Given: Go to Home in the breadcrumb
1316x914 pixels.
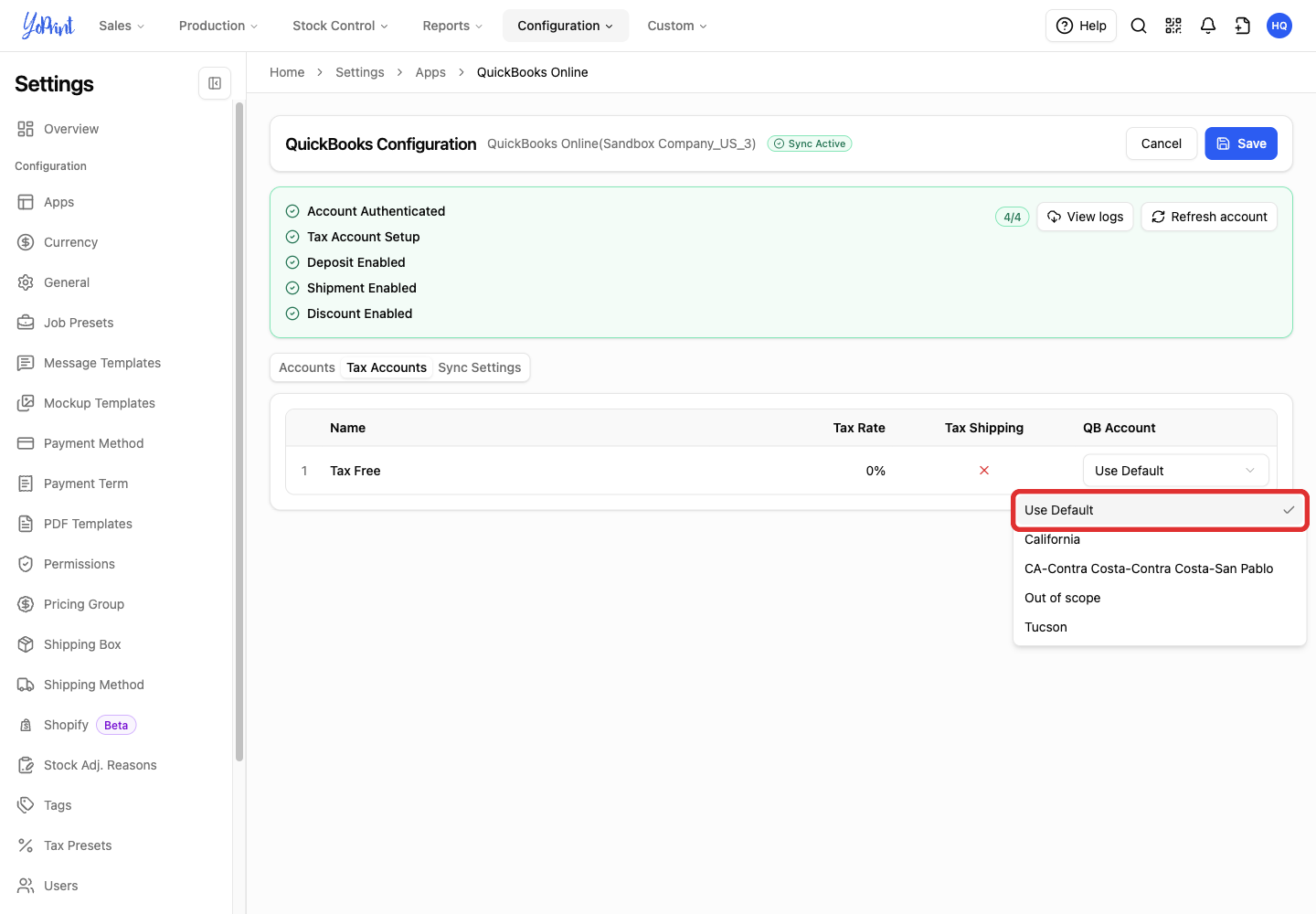Looking at the screenshot, I should [287, 72].
